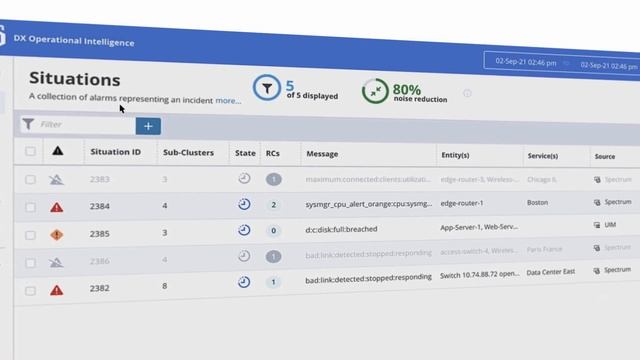Sort by Source column header
The image size is (640, 360).
click(x=604, y=156)
